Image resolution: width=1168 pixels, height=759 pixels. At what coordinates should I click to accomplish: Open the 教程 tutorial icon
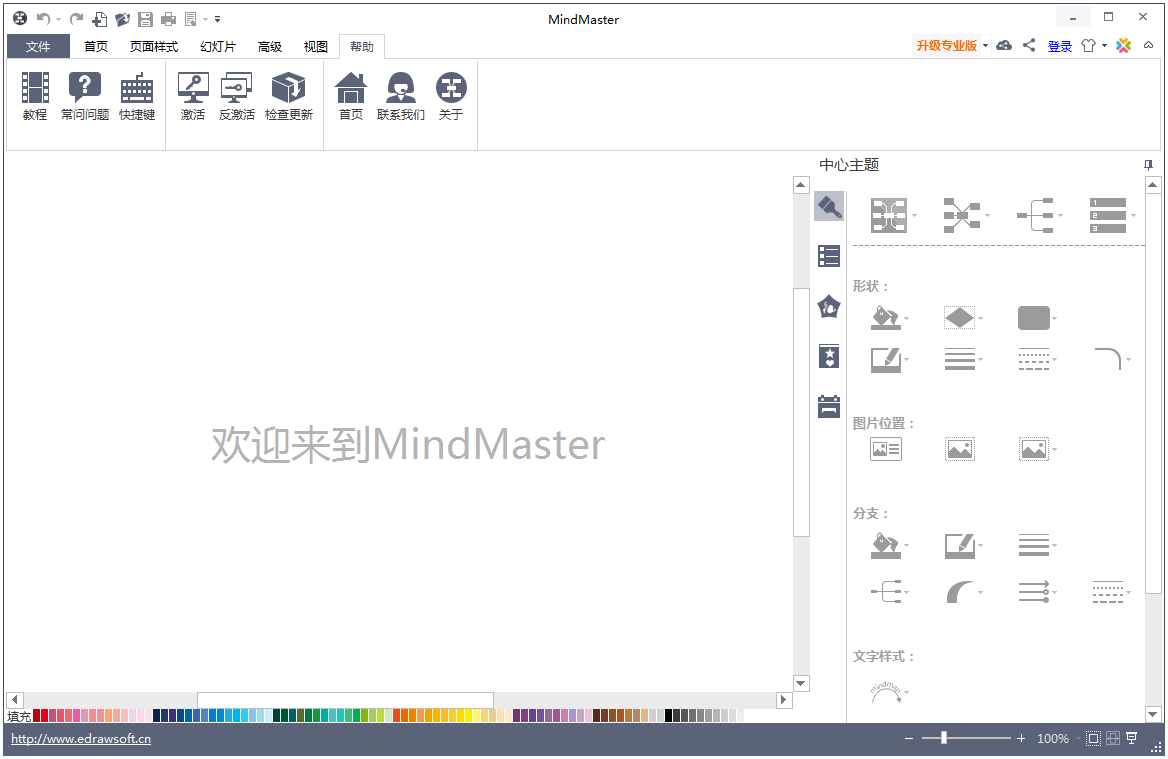(35, 96)
